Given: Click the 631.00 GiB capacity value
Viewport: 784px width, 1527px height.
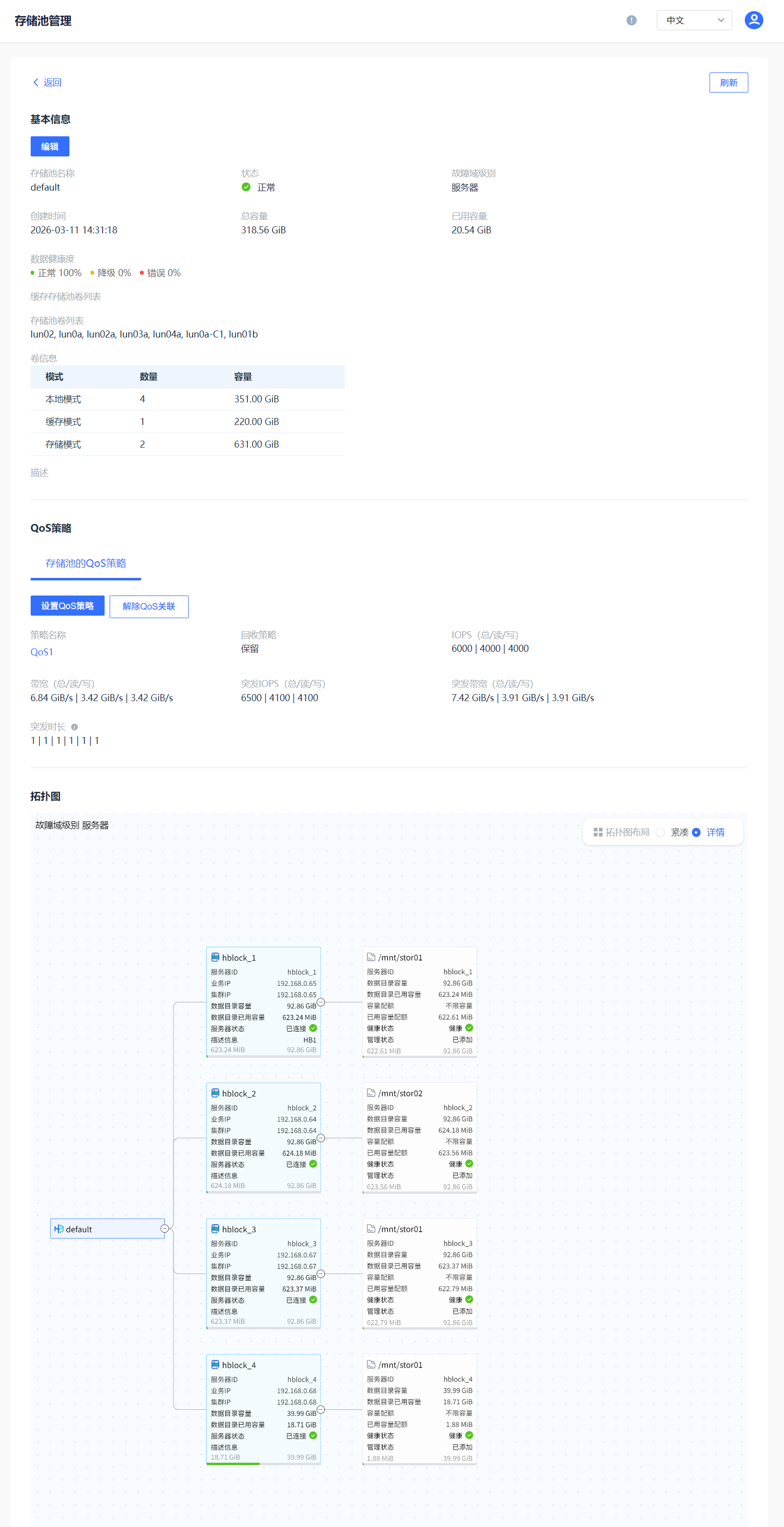Looking at the screenshot, I should pos(256,444).
